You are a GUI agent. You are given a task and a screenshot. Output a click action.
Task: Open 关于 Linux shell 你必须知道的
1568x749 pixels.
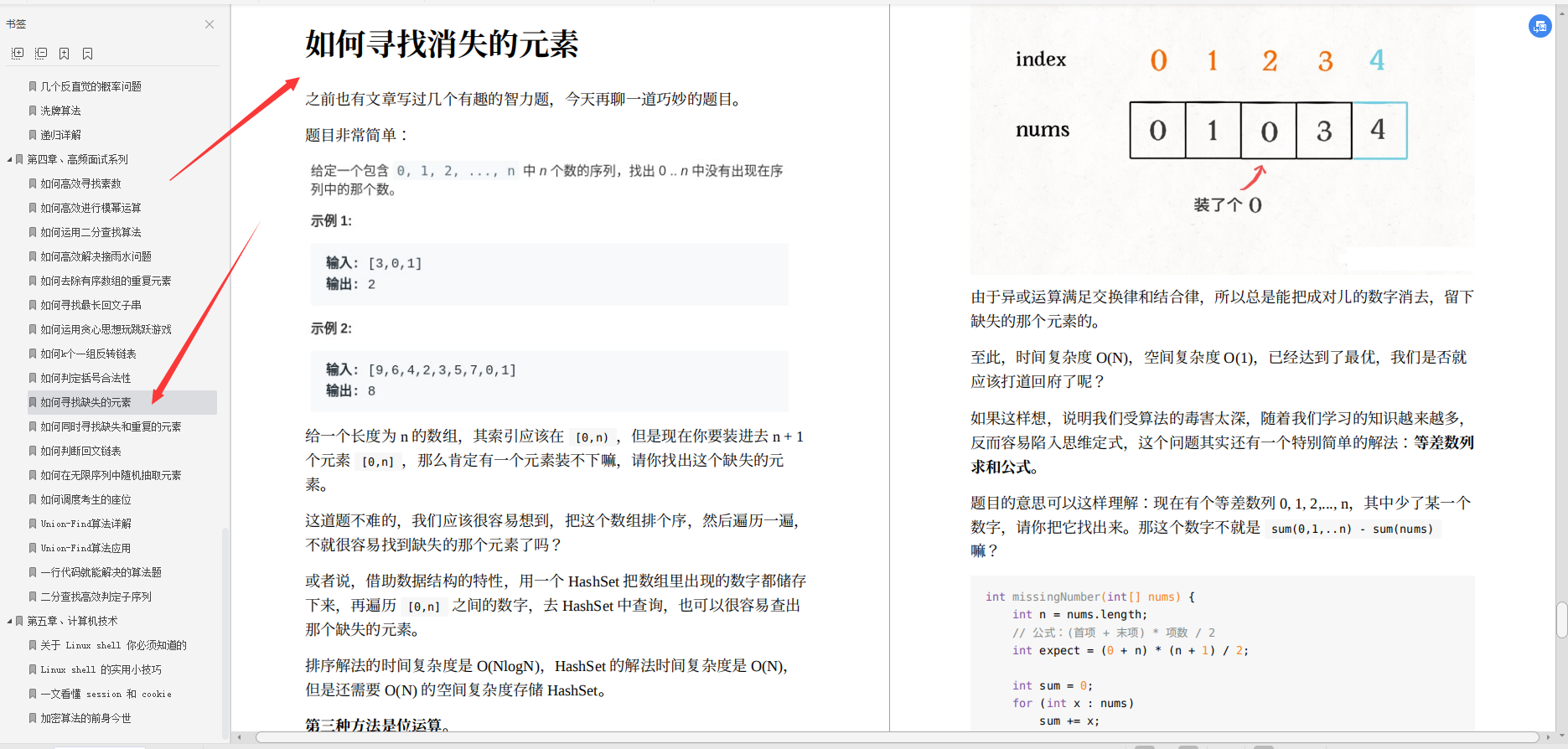[x=113, y=645]
